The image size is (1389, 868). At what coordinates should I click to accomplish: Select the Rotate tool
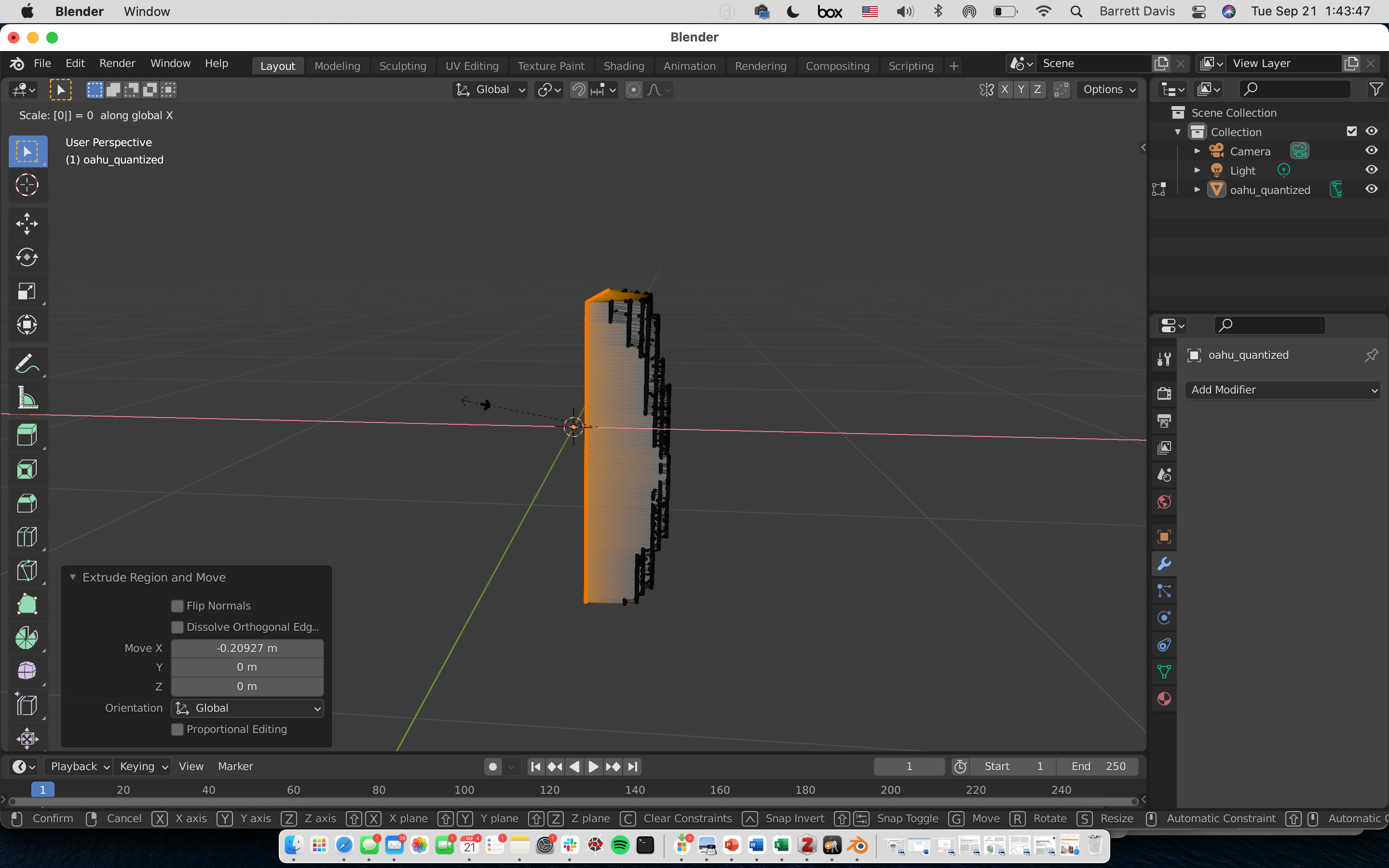(x=27, y=257)
